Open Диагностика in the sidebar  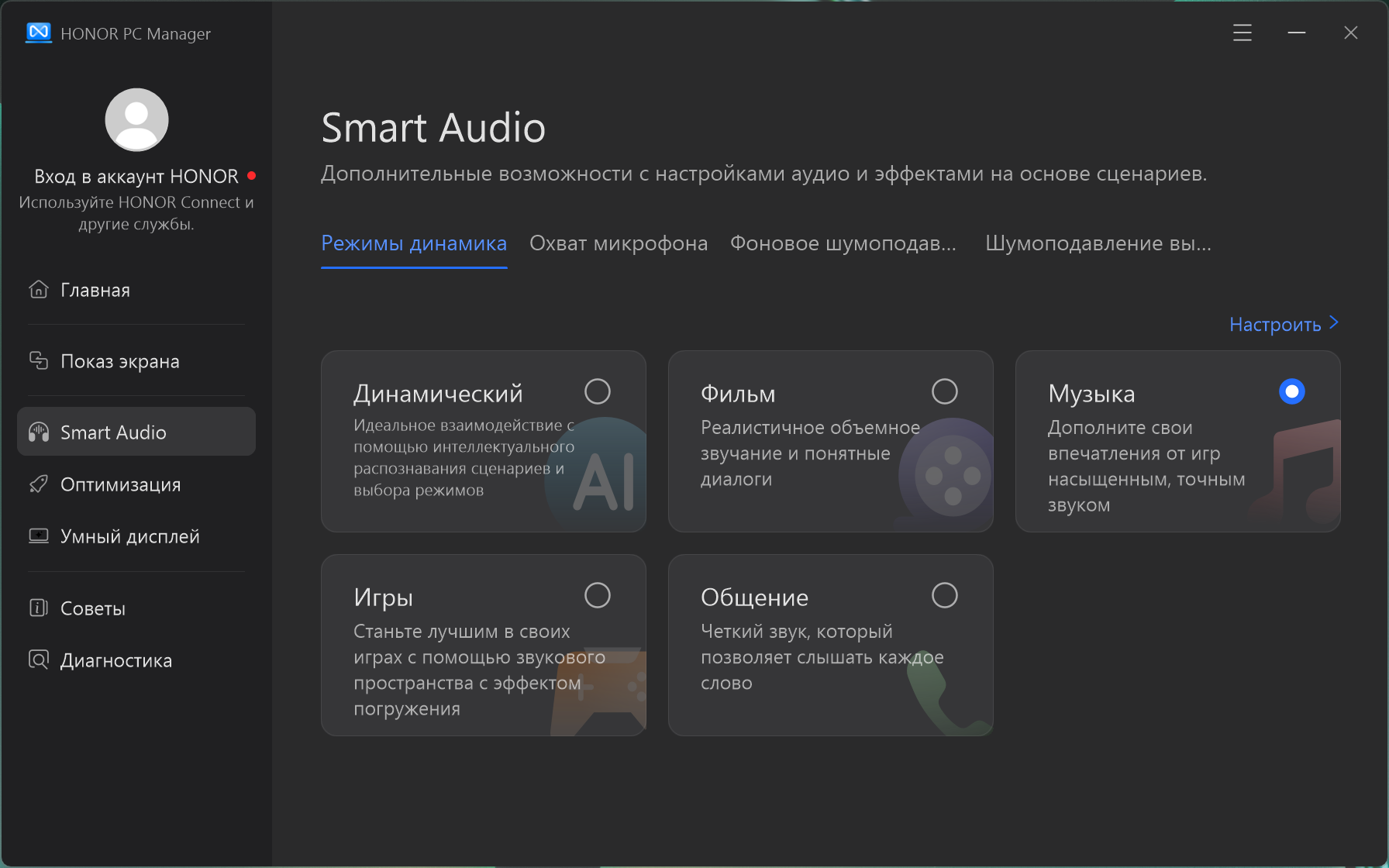click(x=136, y=660)
